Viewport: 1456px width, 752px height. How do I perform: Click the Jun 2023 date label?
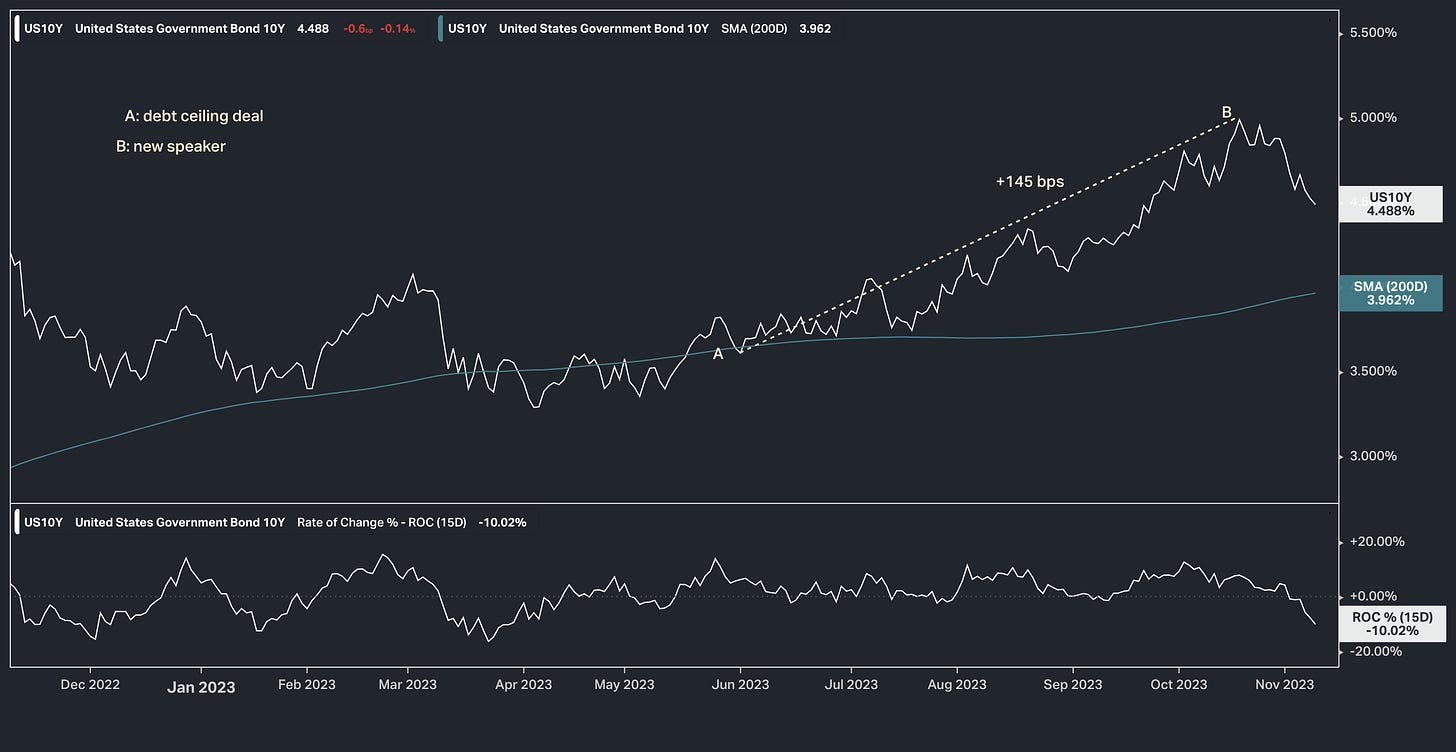[x=740, y=685]
